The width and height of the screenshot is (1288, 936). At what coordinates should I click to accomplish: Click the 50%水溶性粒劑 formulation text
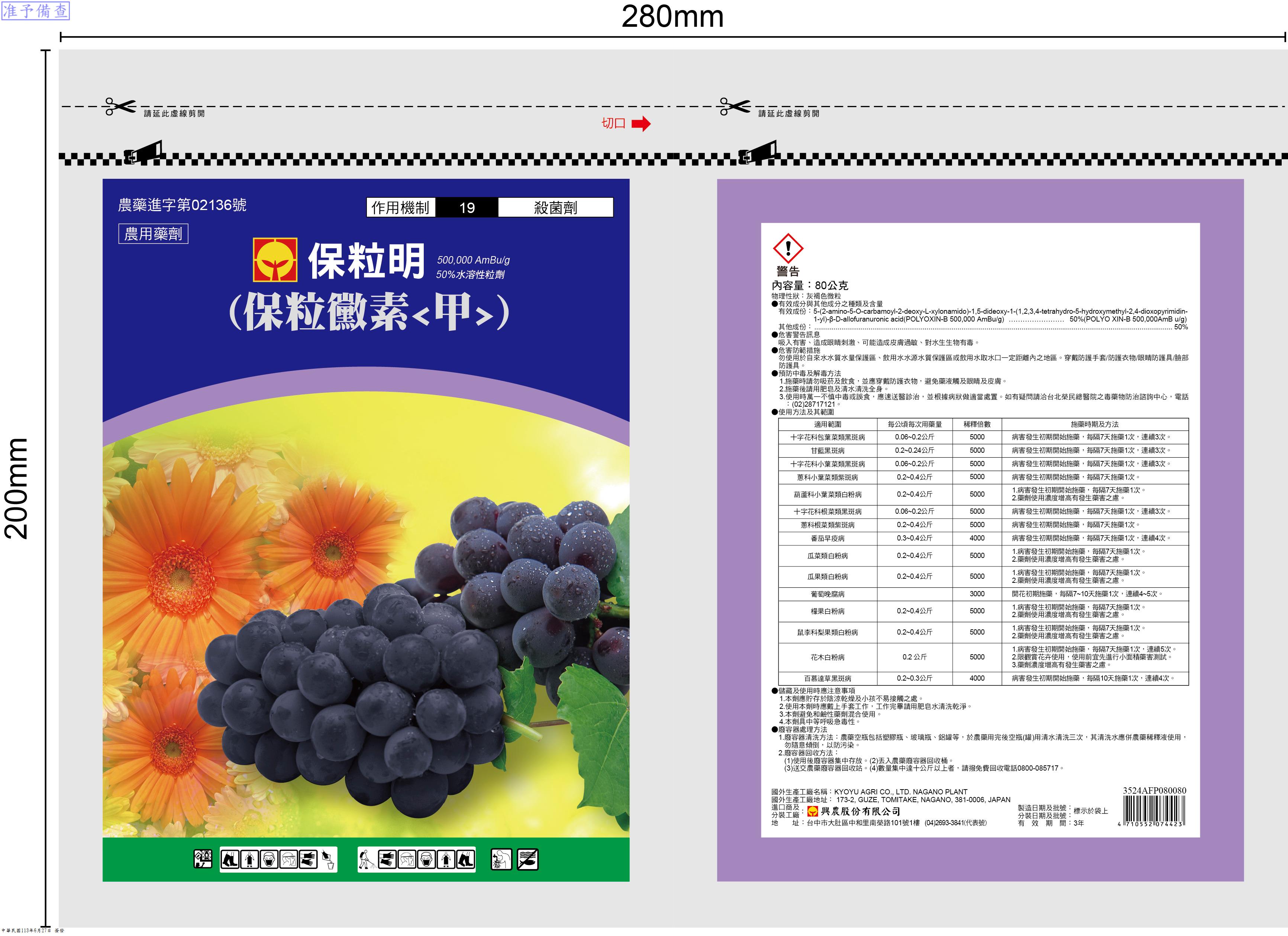pos(470,275)
